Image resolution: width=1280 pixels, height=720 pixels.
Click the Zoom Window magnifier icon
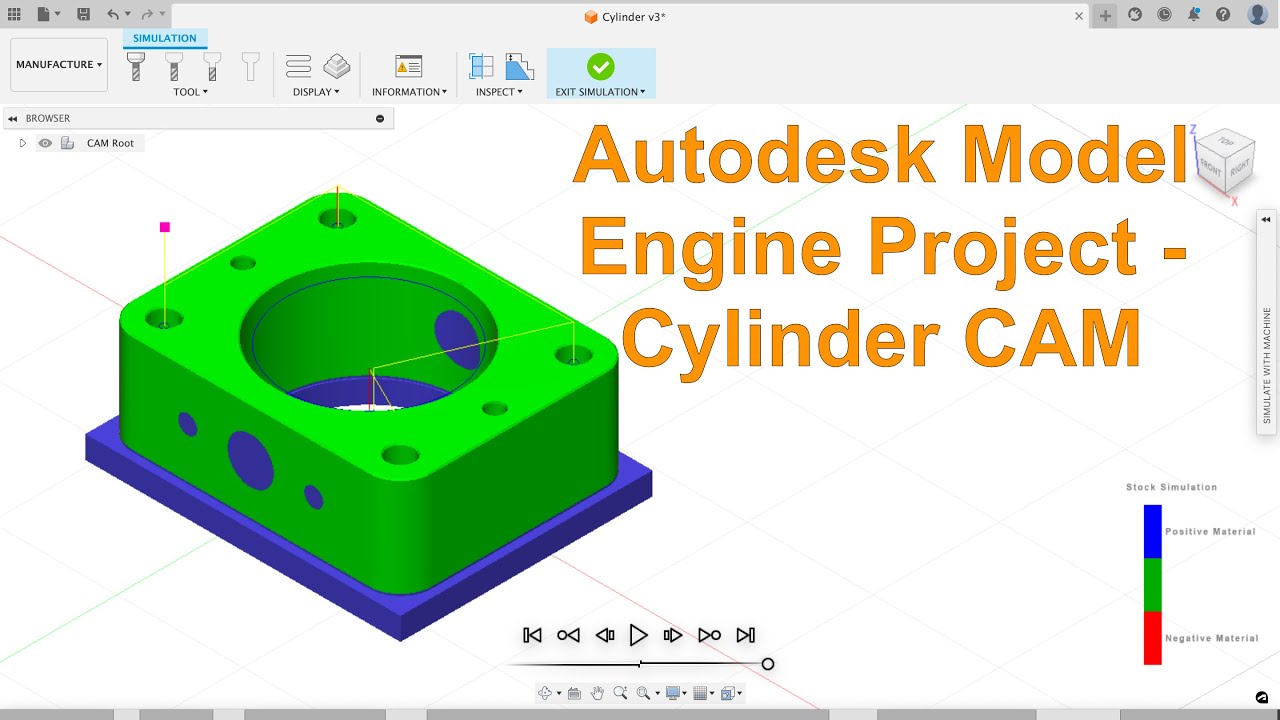pyautogui.click(x=643, y=693)
